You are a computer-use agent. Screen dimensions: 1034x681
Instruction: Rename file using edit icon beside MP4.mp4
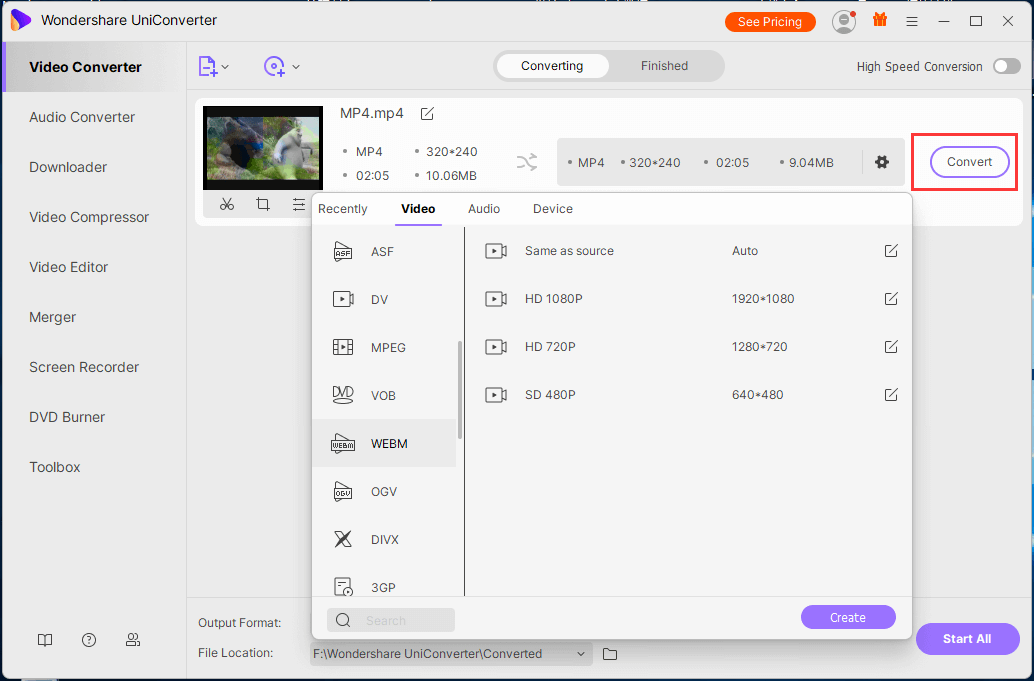tap(427, 114)
